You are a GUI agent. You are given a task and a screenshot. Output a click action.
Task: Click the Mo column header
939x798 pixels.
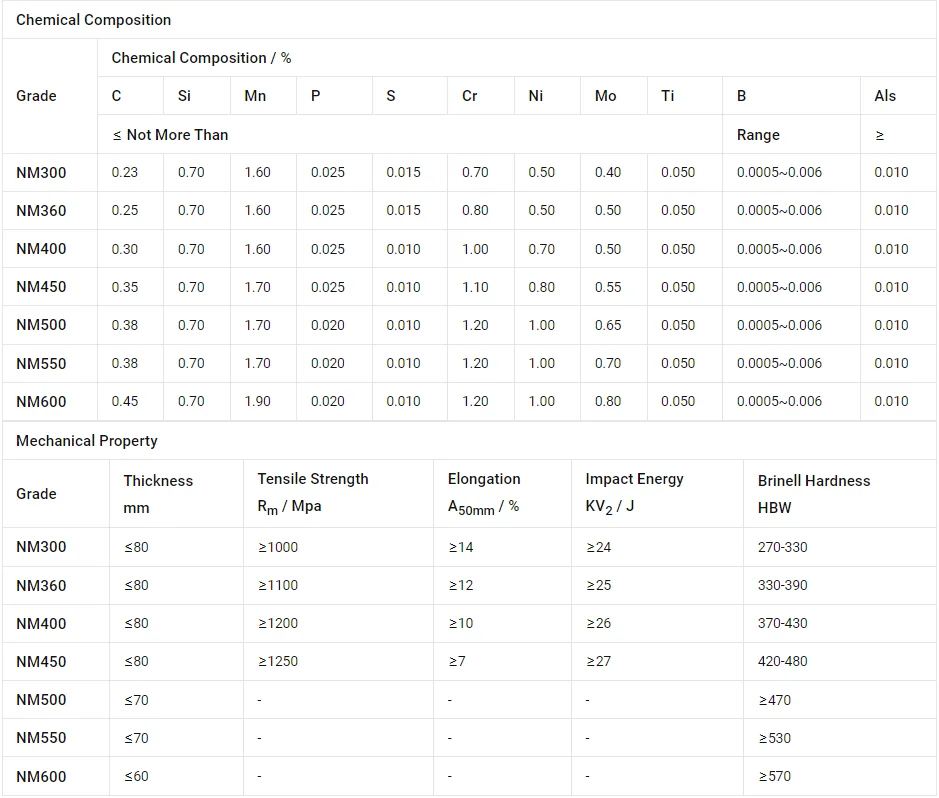(605, 96)
